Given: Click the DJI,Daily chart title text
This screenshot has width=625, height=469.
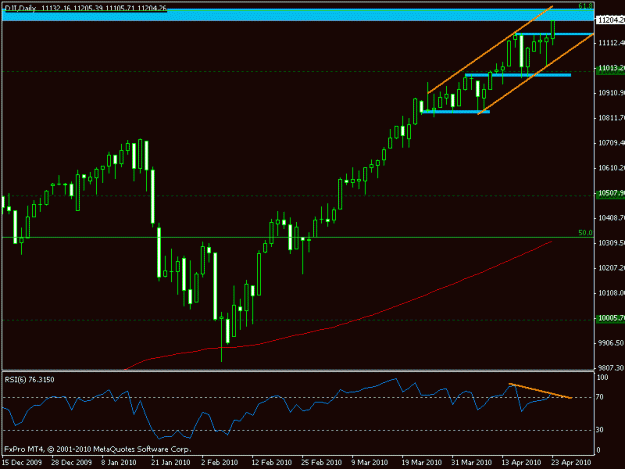Looking at the screenshot, I should click(85, 8).
